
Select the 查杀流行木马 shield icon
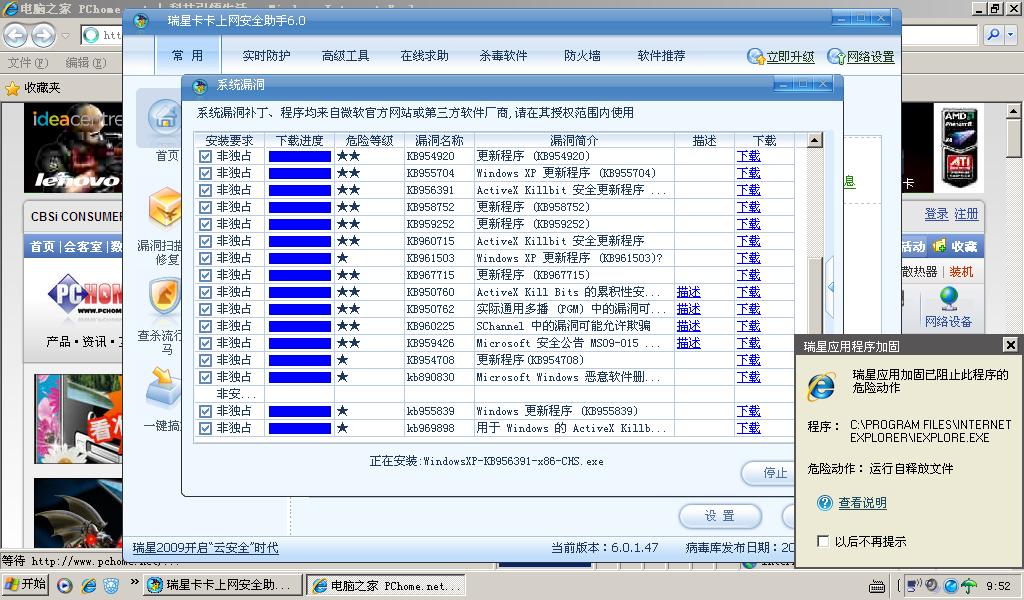click(165, 297)
